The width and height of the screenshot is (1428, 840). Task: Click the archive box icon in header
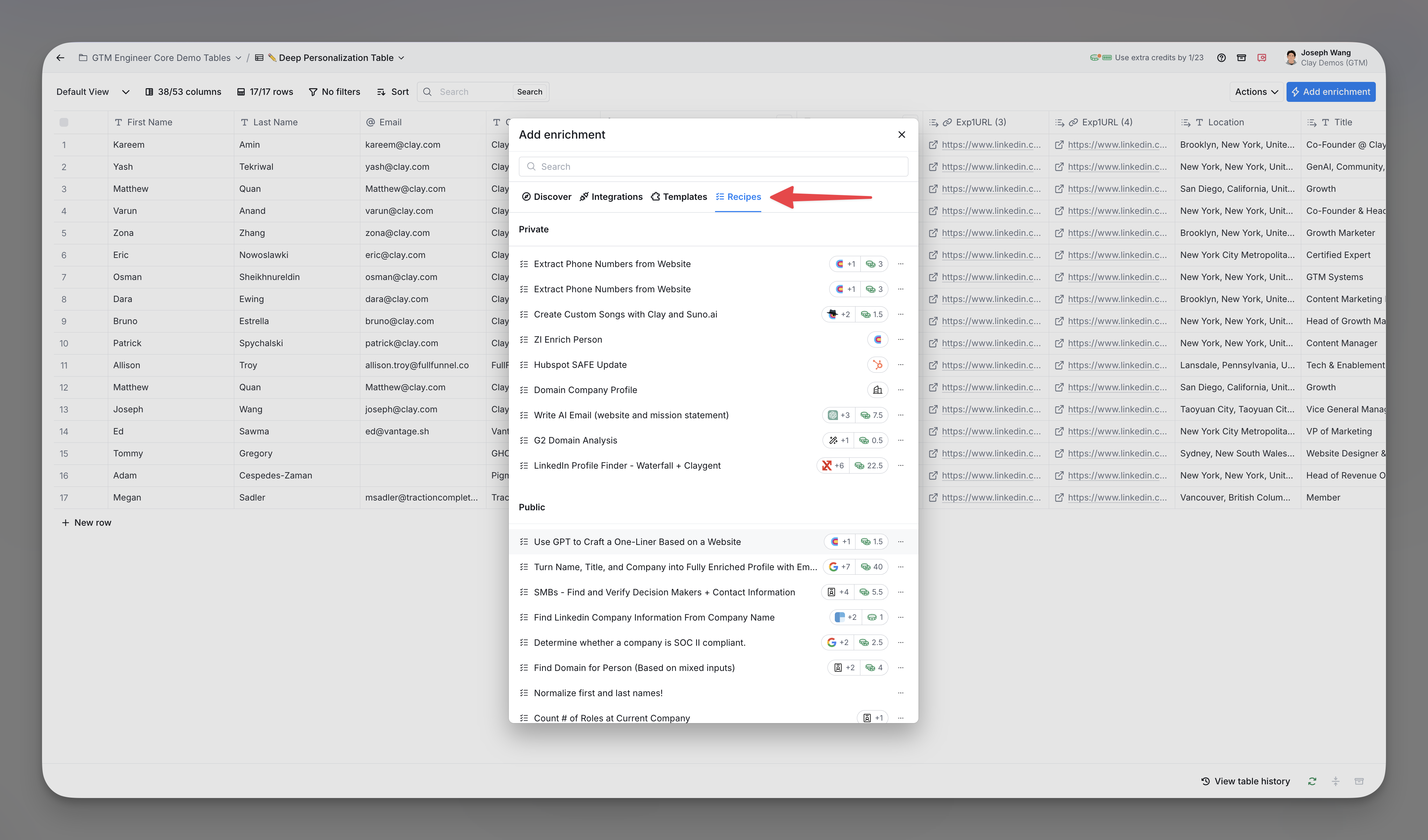tap(1241, 58)
